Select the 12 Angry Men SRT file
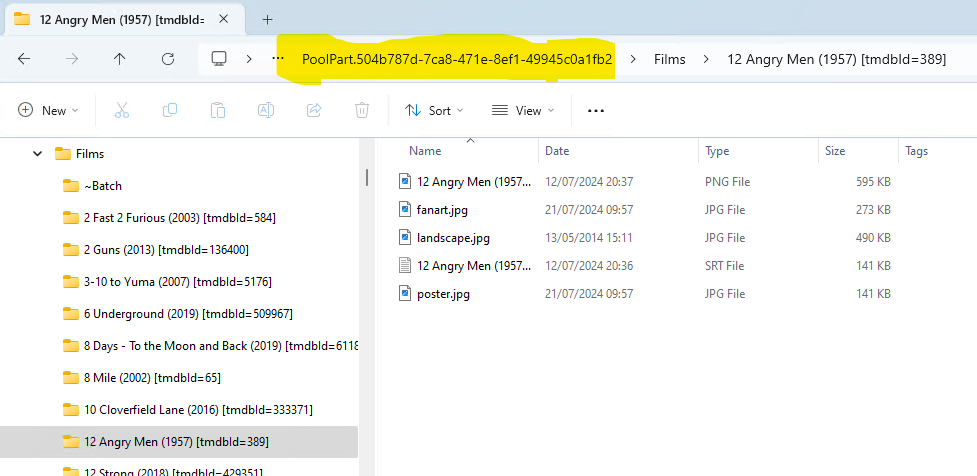 coord(474,266)
